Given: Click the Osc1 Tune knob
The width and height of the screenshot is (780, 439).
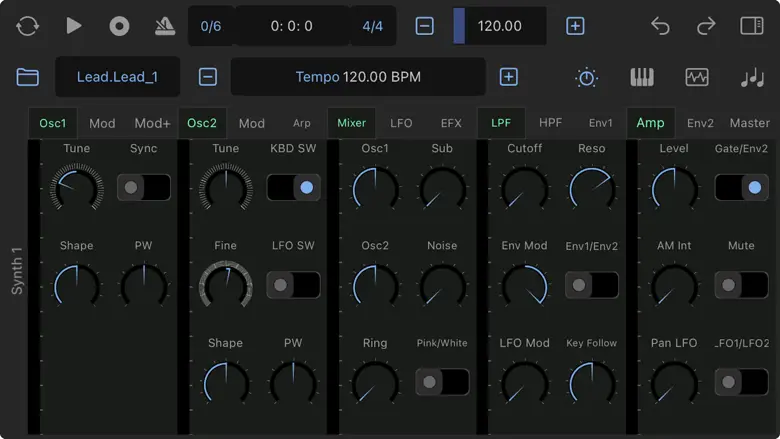Looking at the screenshot, I should coord(77,189).
